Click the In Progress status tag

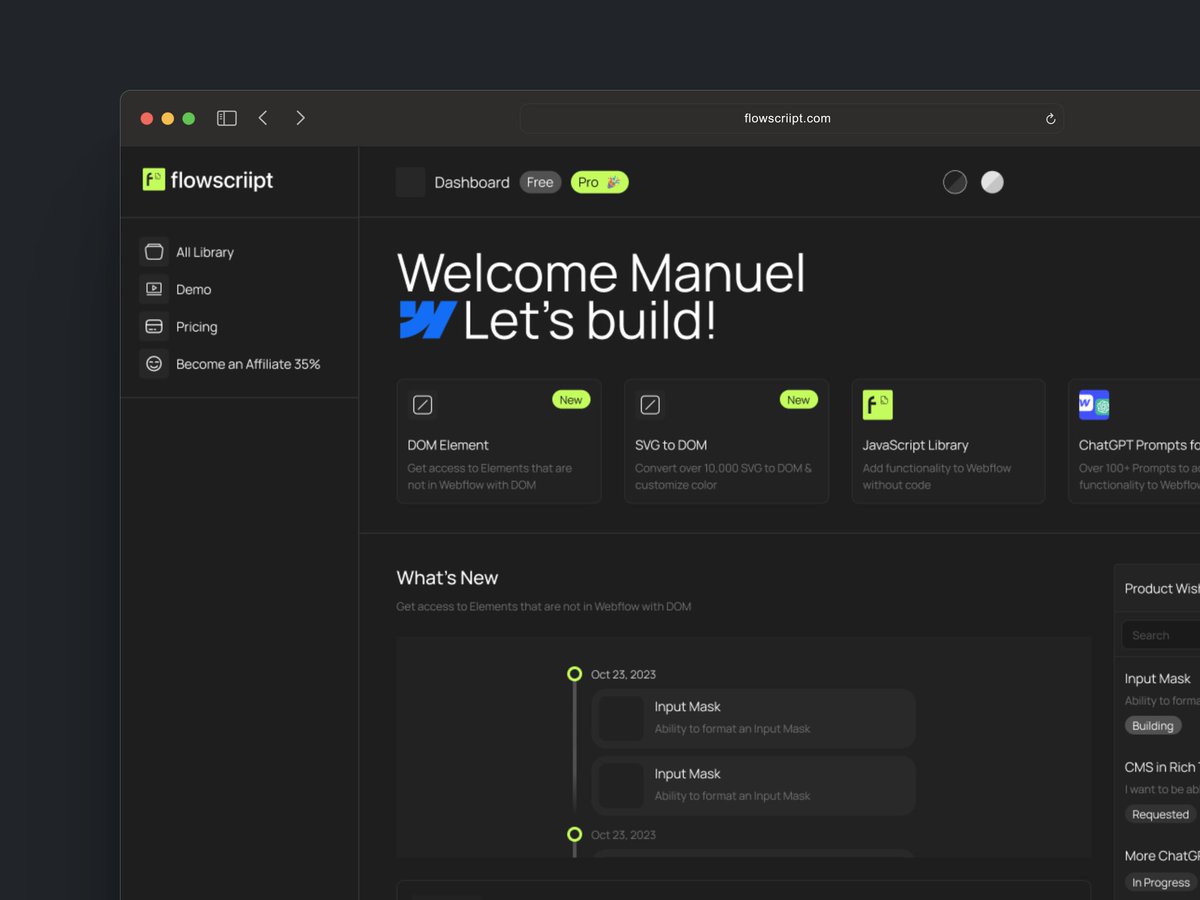(x=1161, y=882)
